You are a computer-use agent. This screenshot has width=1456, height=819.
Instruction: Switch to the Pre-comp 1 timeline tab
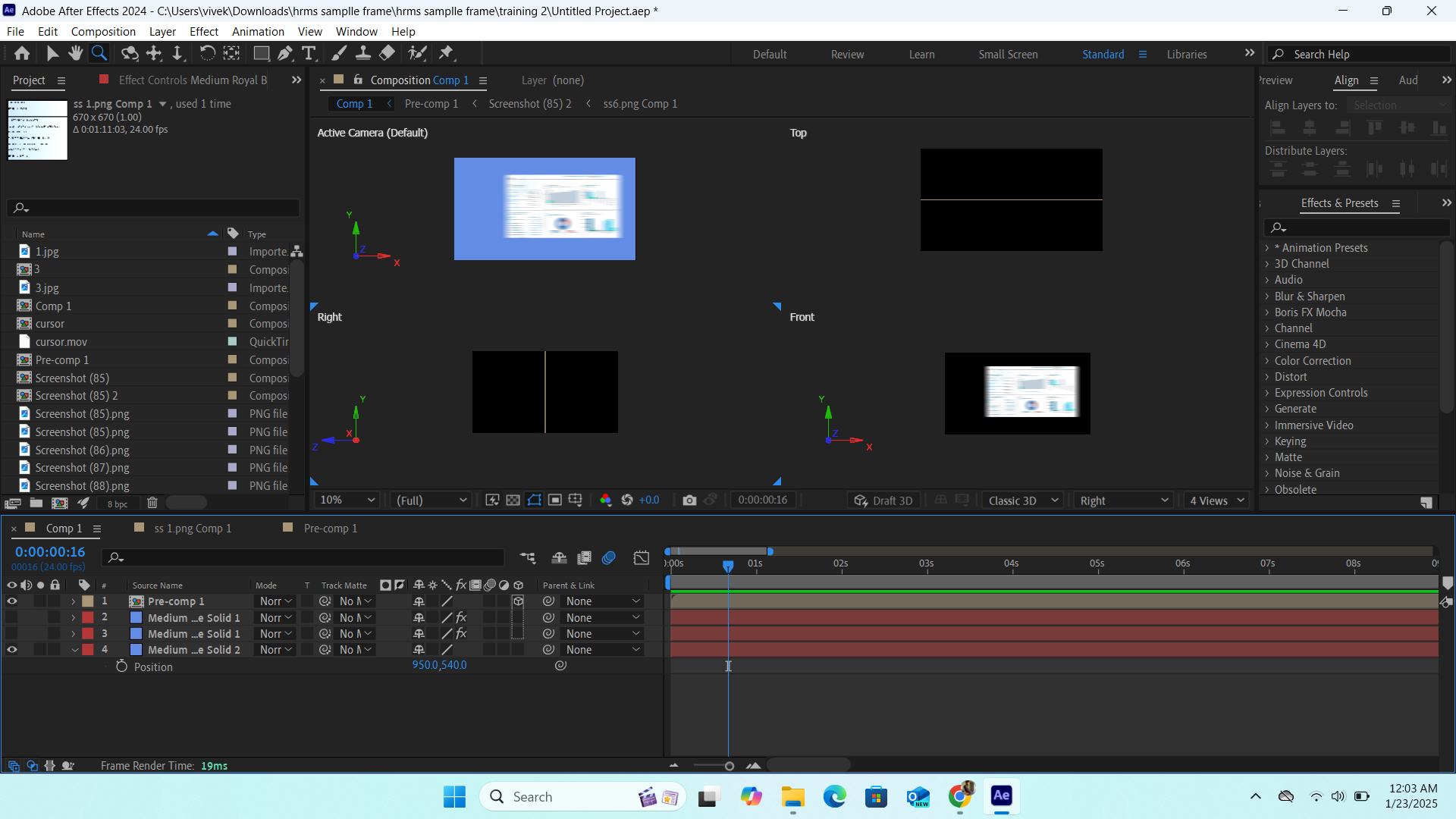(330, 528)
